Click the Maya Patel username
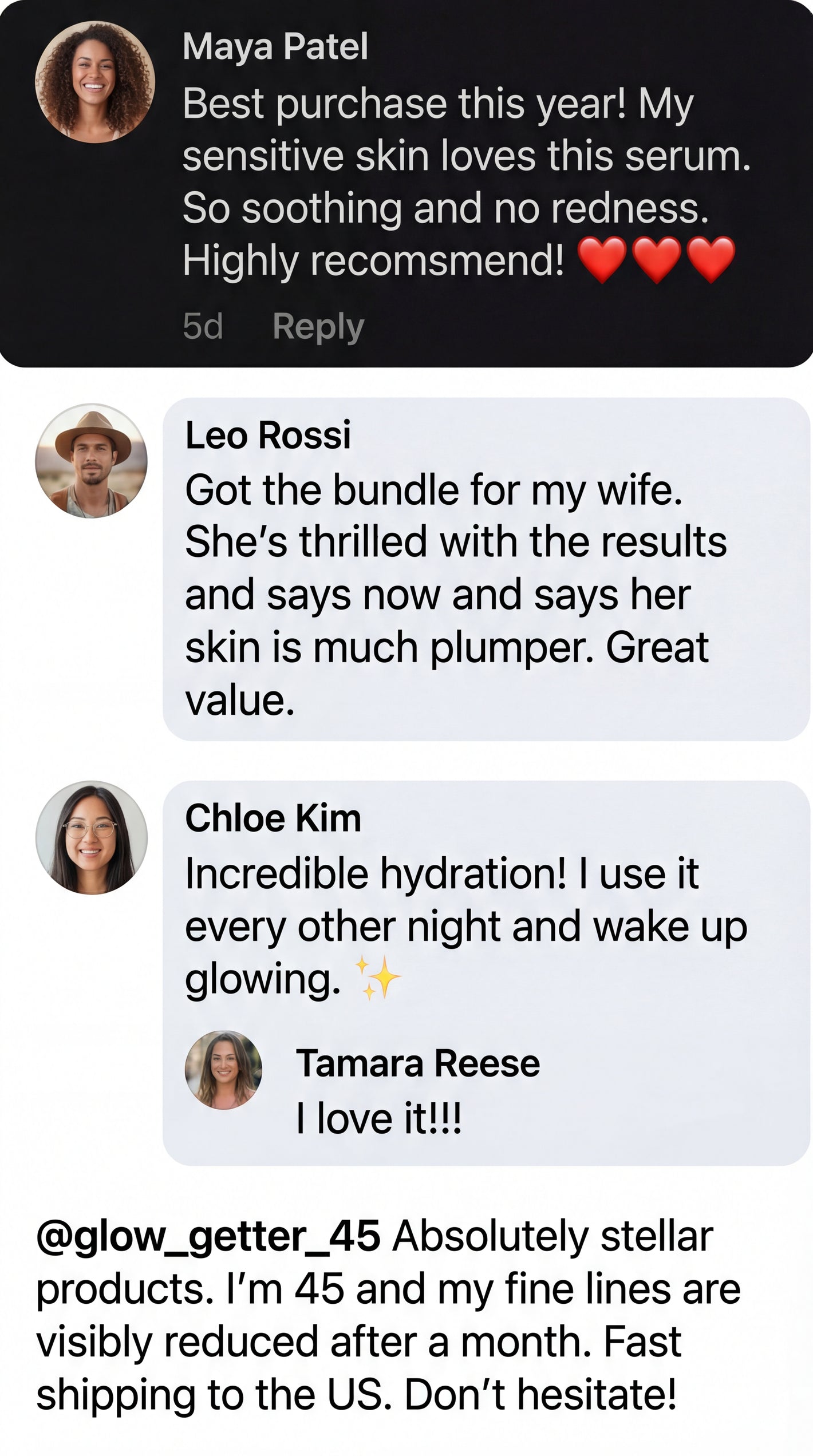Viewport: 813px width, 1456px height. (275, 46)
